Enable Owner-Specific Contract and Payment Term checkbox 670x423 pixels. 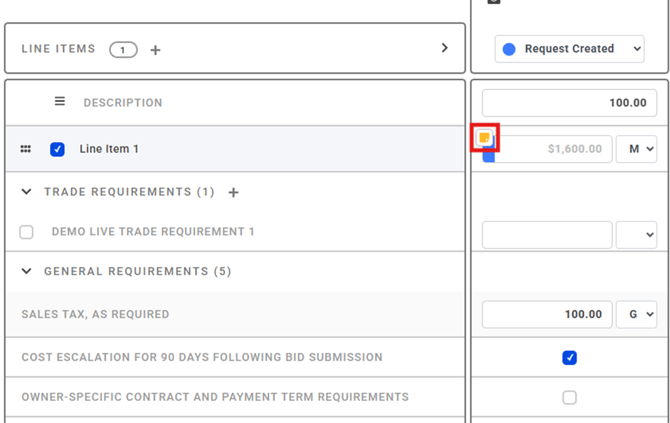point(569,397)
